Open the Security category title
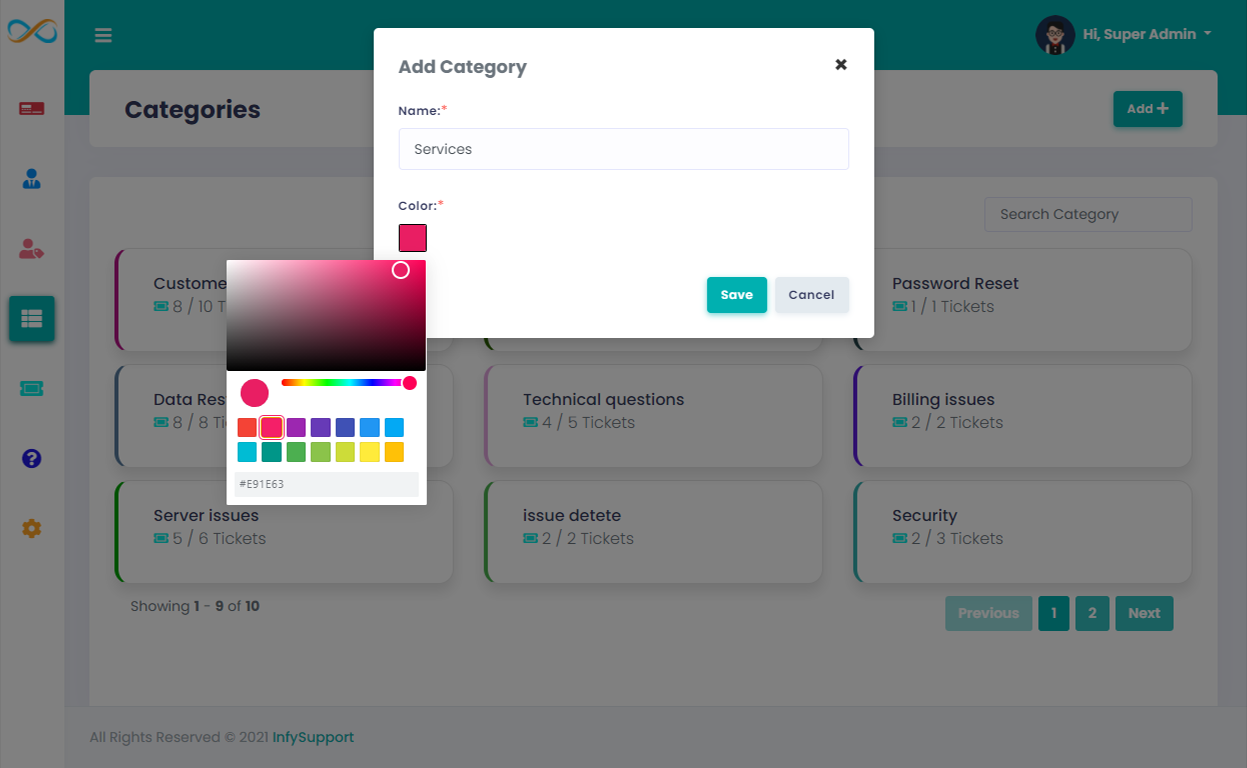The height and width of the screenshot is (768, 1247). click(924, 516)
